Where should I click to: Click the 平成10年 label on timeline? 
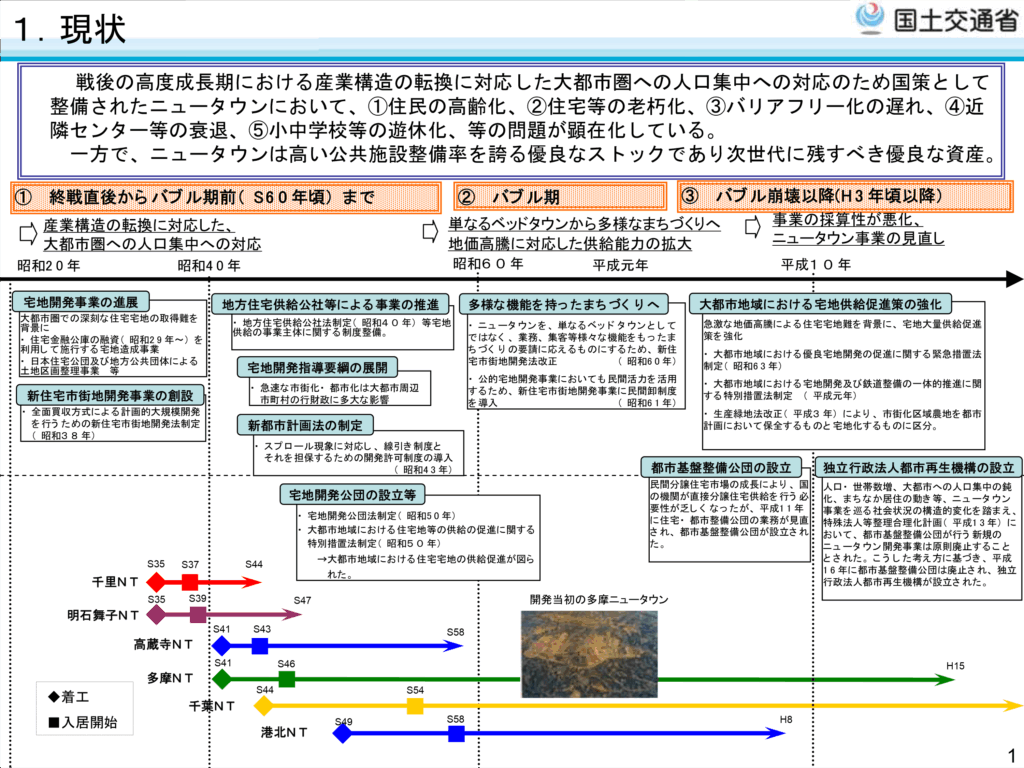pos(815,264)
